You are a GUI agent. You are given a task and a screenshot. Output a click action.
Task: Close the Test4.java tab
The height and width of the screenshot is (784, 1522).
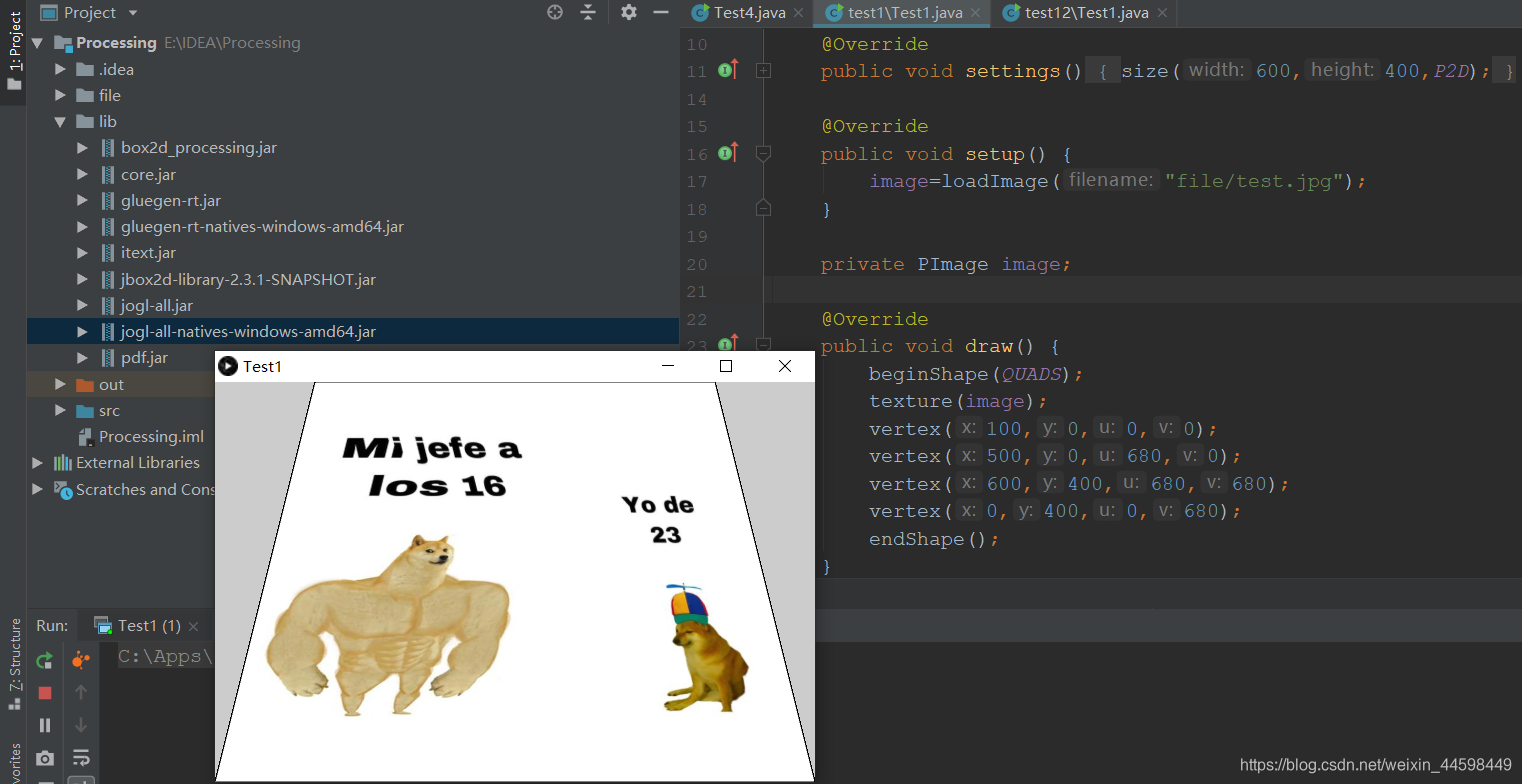(798, 13)
